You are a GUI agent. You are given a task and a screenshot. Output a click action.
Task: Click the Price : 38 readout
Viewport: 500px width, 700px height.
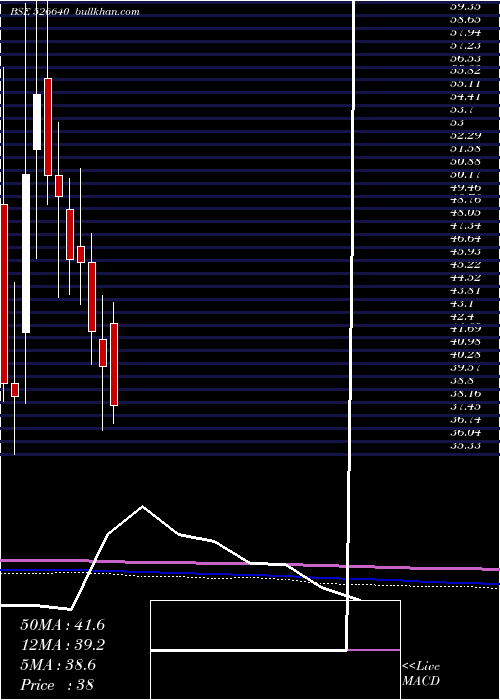tap(57, 685)
